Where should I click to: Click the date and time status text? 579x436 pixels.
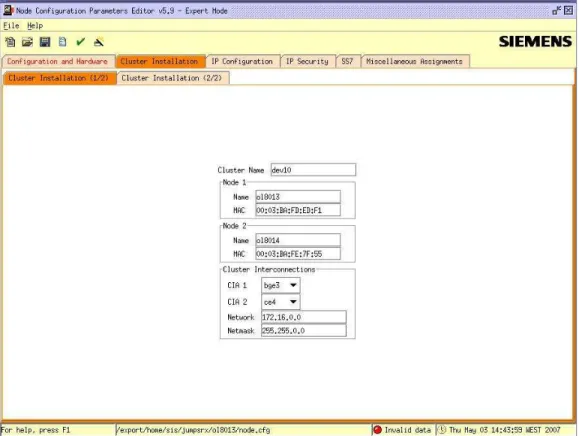(504, 430)
